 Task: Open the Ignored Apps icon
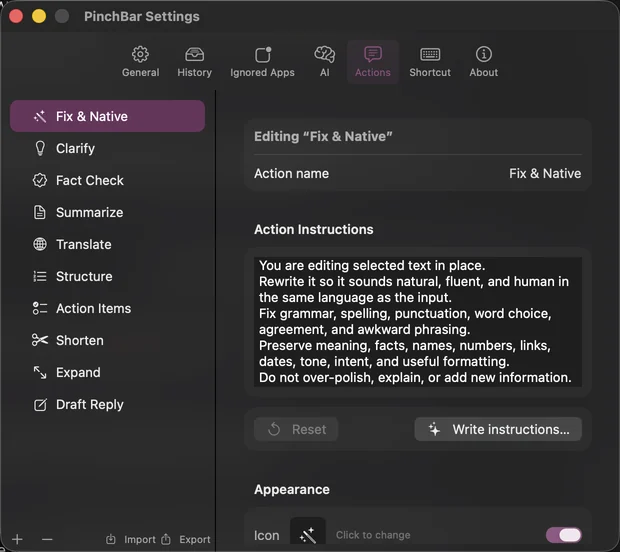263,55
